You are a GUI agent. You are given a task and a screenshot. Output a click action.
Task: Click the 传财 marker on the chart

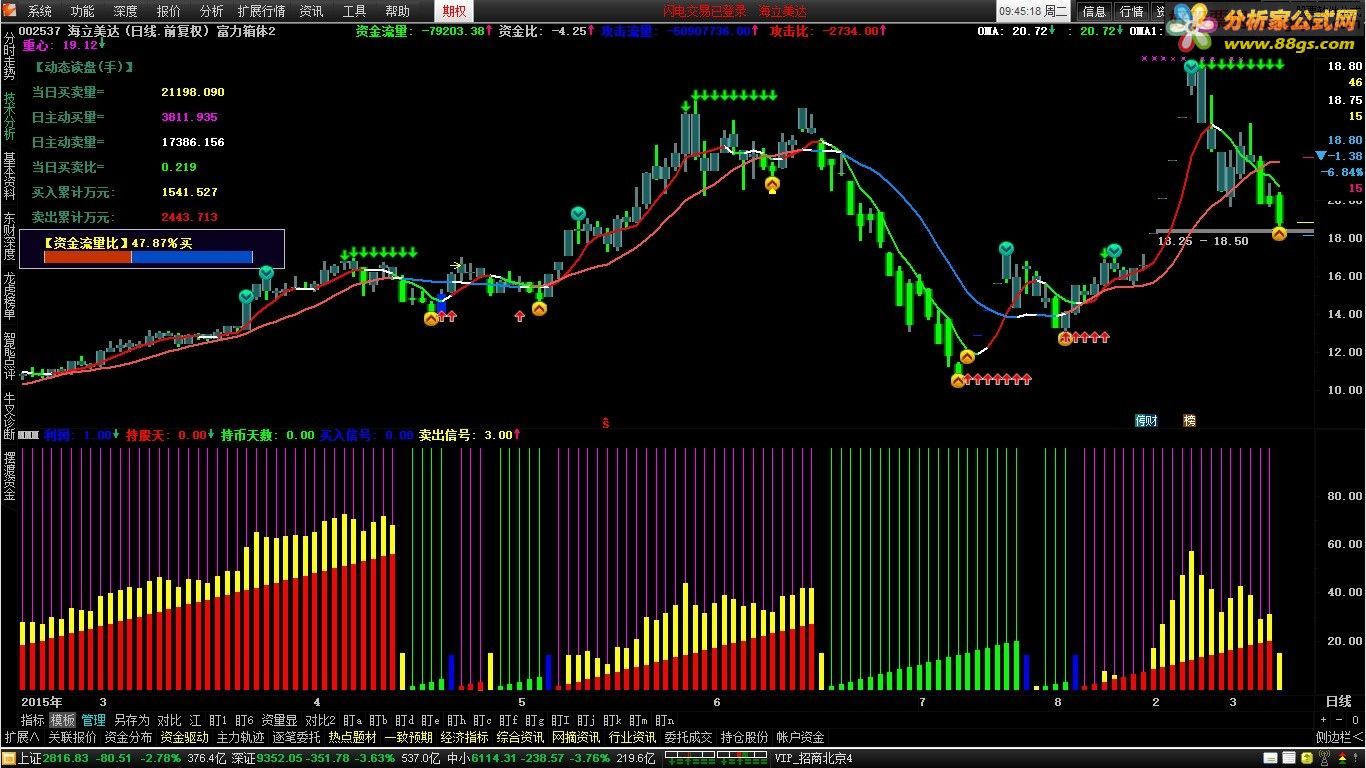tap(1146, 421)
